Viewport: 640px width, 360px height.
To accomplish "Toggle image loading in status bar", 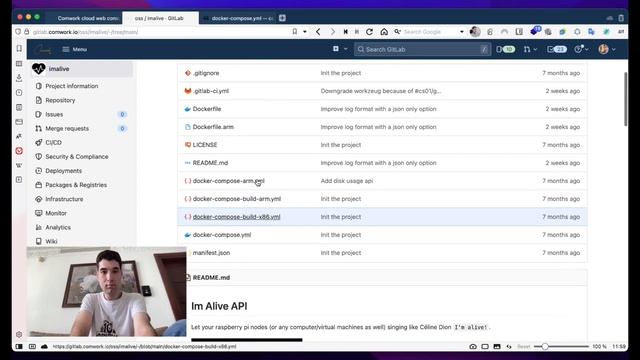I will (497, 347).
